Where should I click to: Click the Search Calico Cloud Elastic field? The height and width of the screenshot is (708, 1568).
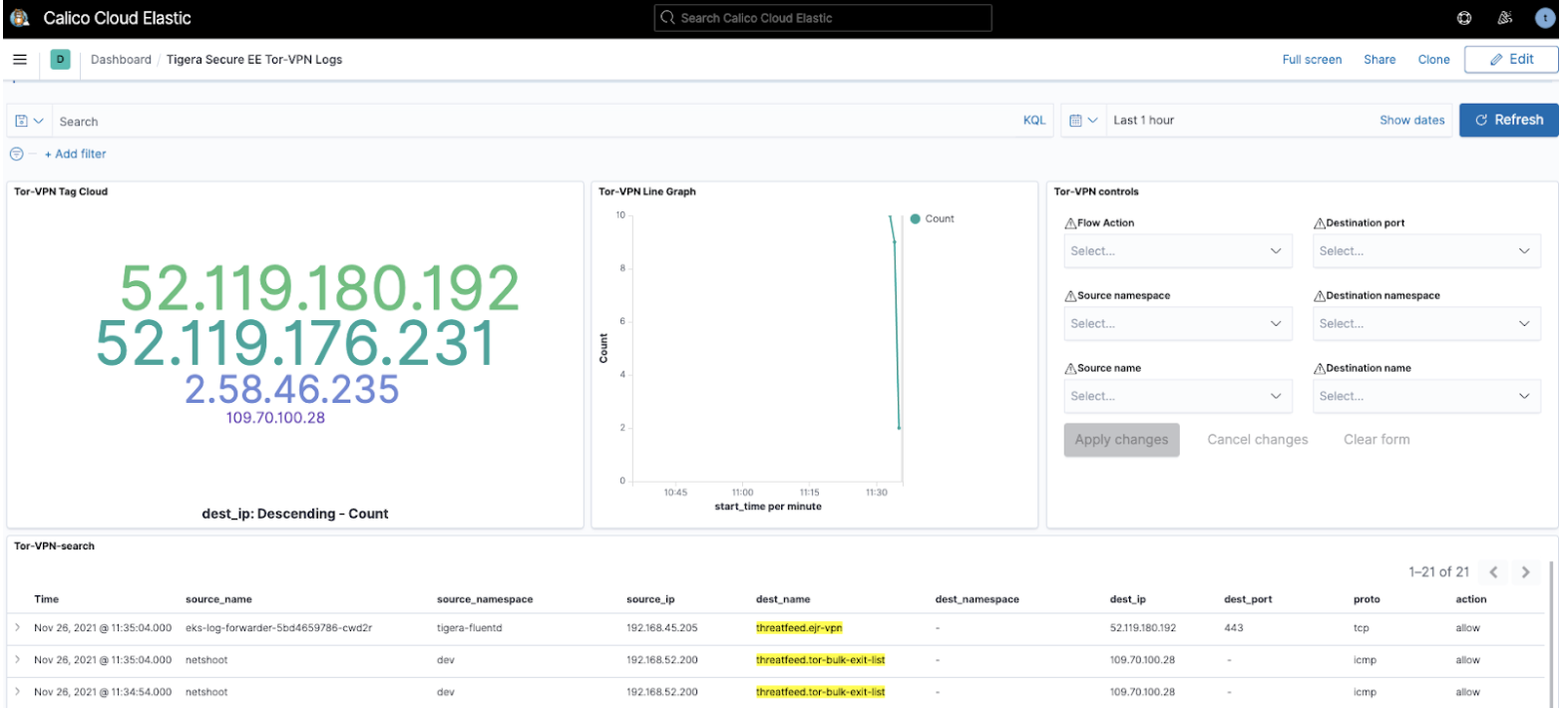click(x=823, y=18)
